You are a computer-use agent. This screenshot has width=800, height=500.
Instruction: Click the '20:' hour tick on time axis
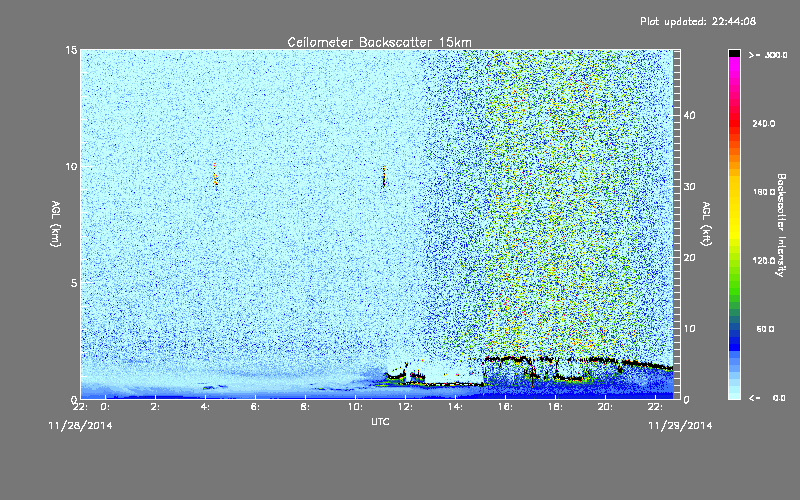point(606,407)
